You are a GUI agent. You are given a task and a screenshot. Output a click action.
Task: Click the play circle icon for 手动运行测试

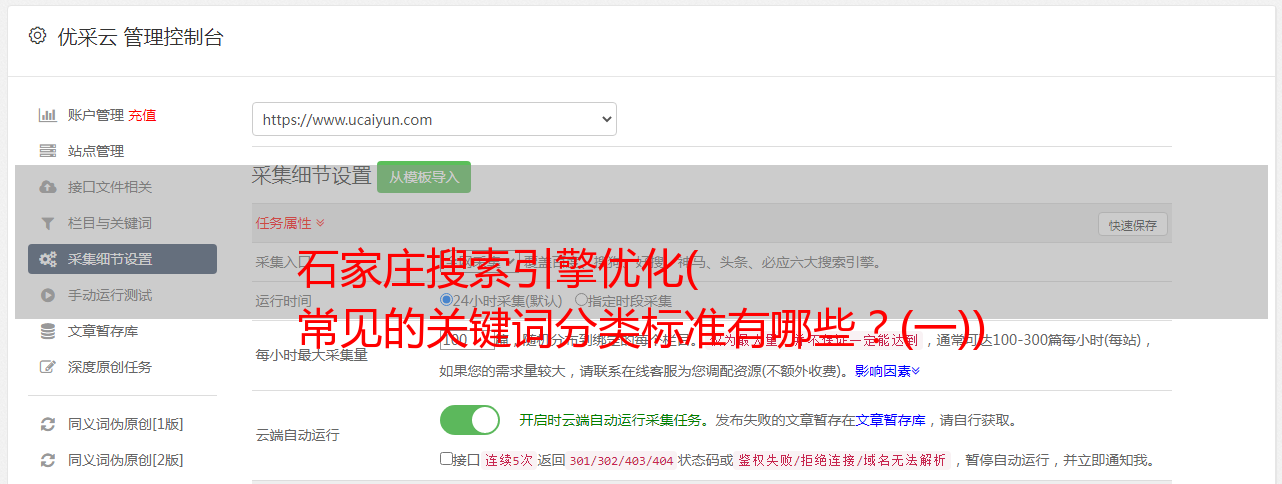tap(47, 295)
